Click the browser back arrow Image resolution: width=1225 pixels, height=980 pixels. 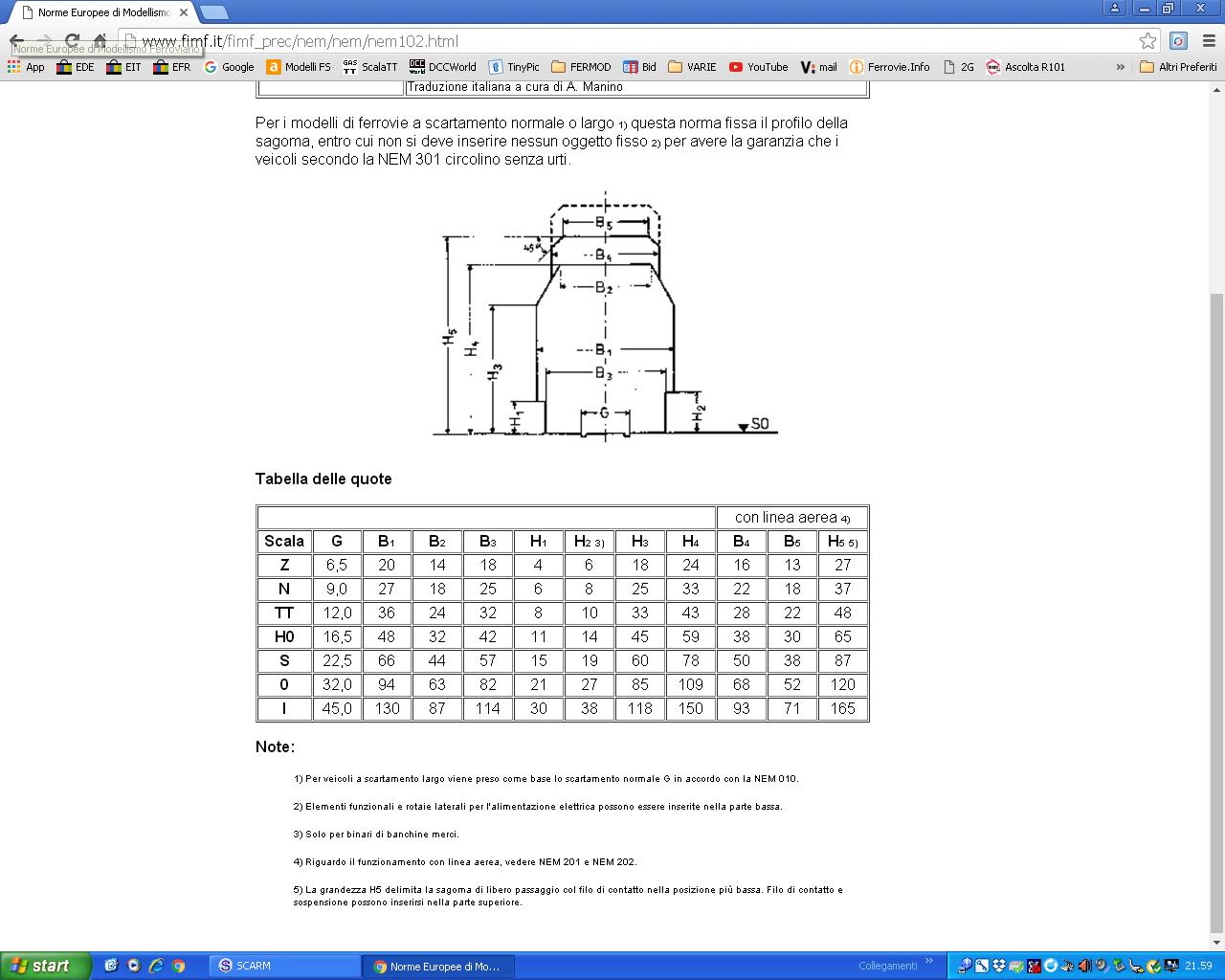click(x=17, y=41)
